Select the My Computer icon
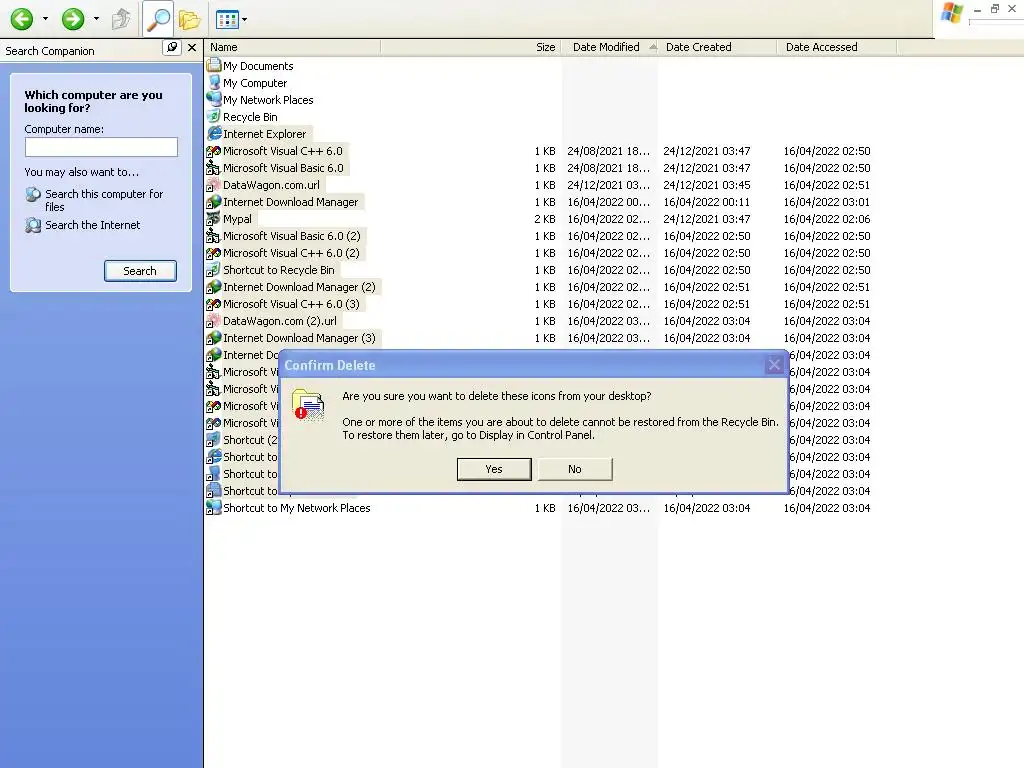Image resolution: width=1024 pixels, height=768 pixels. [x=214, y=82]
